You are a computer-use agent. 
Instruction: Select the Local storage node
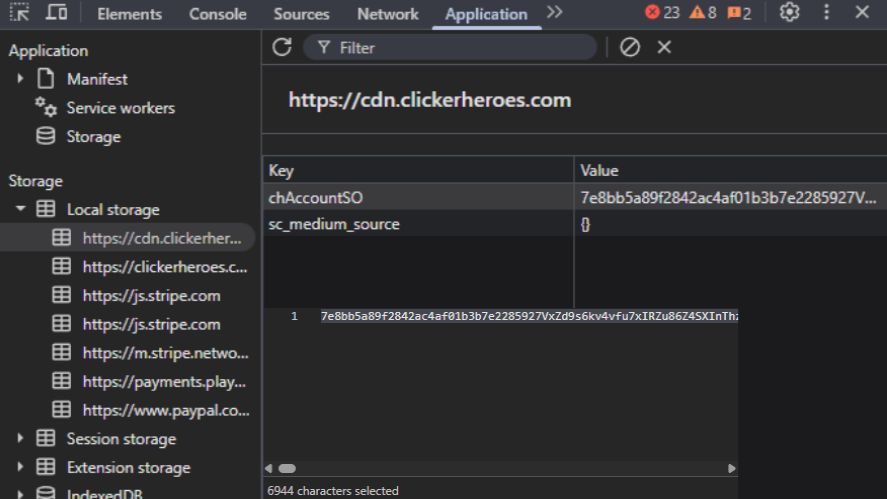(113, 210)
